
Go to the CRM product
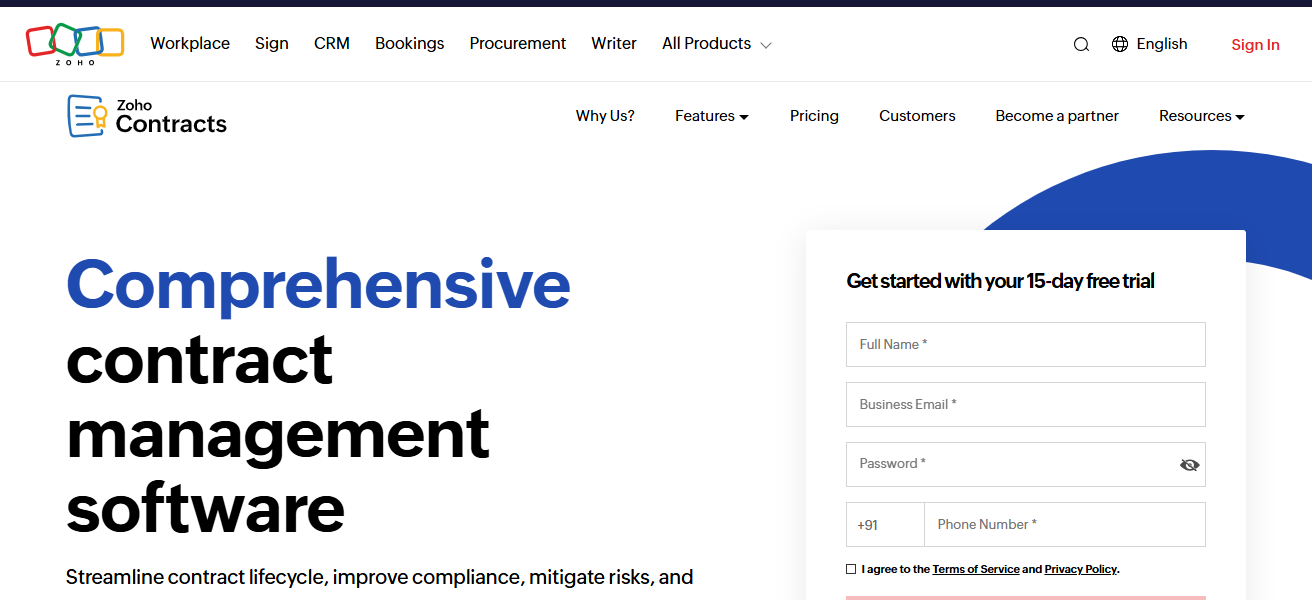point(332,44)
